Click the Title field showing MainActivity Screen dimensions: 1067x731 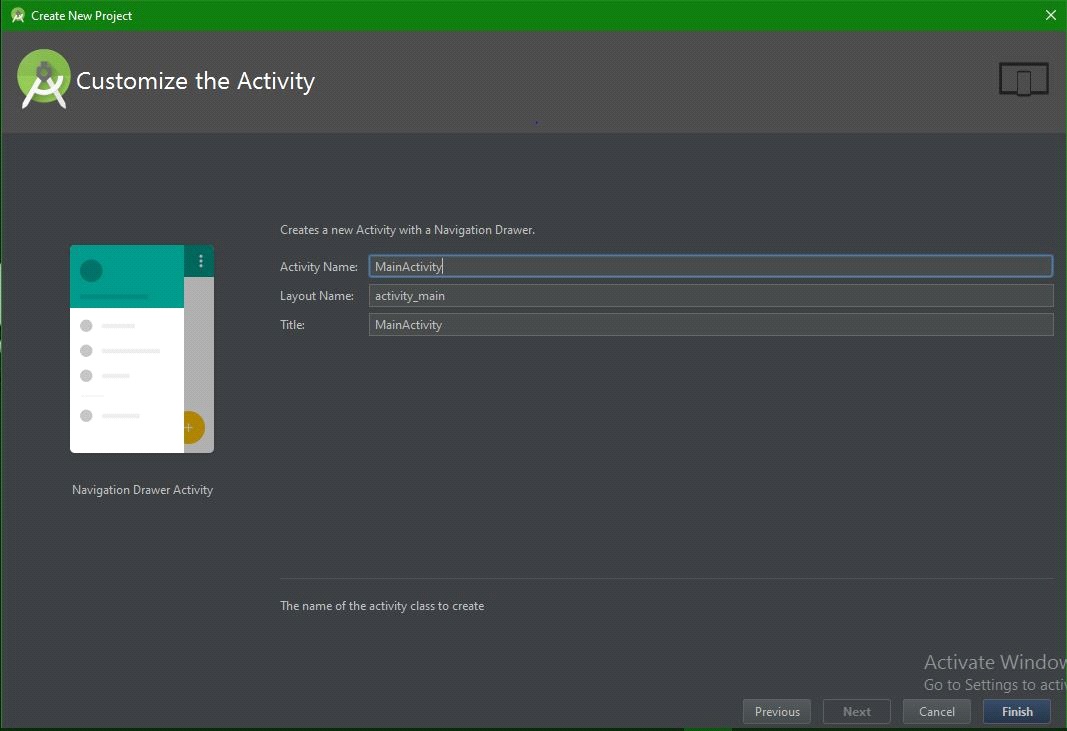click(710, 324)
